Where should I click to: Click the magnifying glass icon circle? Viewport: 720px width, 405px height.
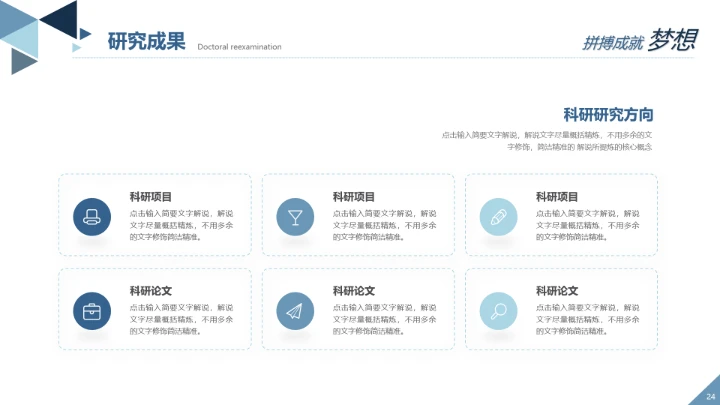(499, 311)
